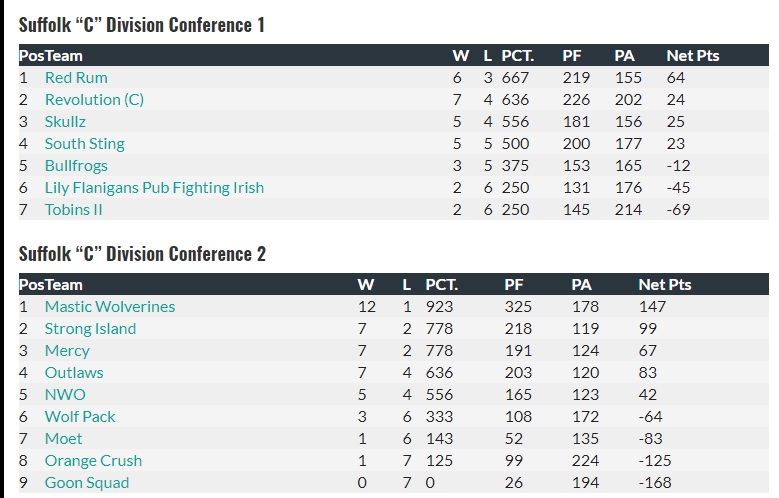
Task: Select the Goon Squad team link
Action: pos(87,483)
